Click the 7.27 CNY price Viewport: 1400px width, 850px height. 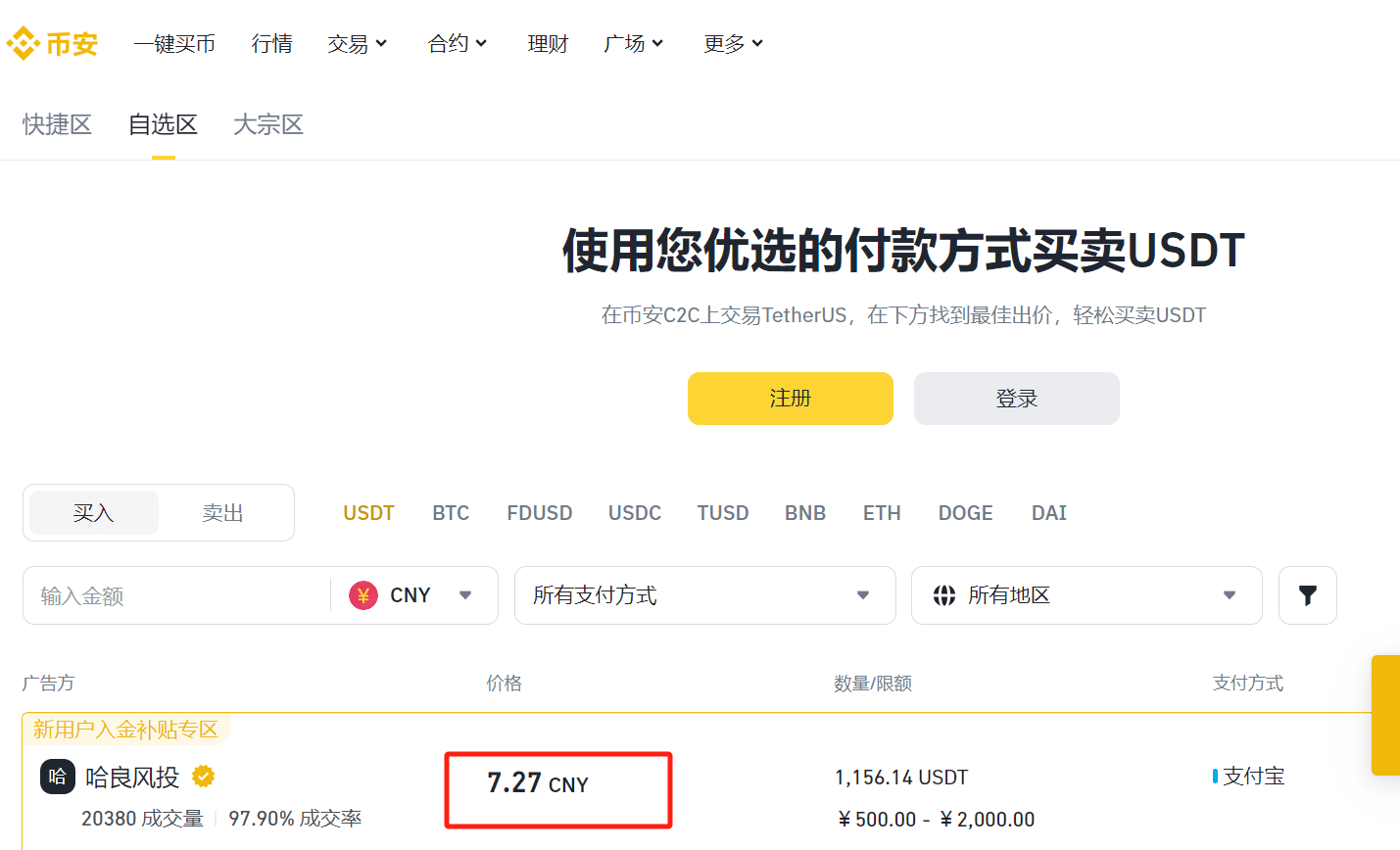tap(538, 783)
